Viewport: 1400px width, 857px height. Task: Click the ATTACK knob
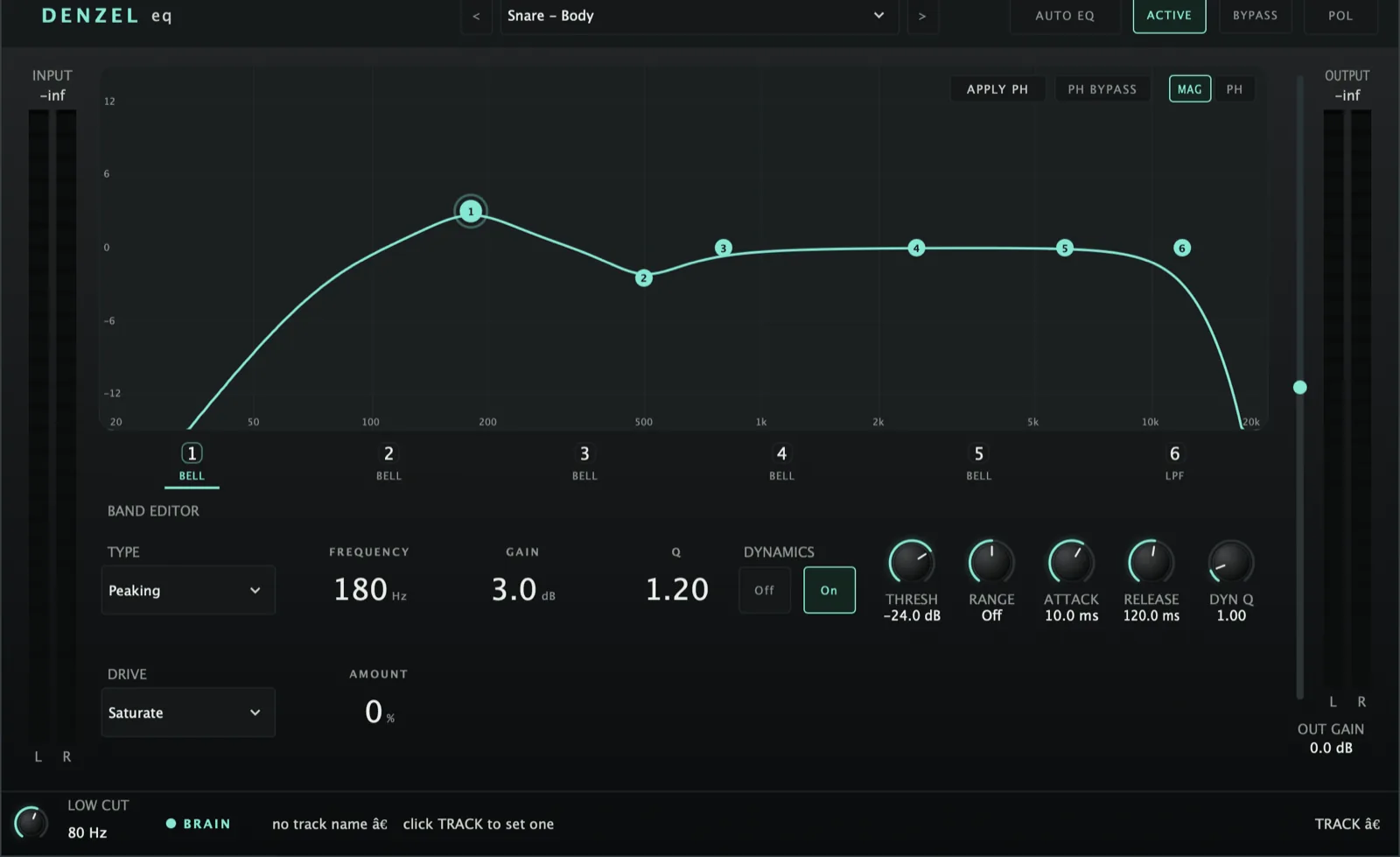point(1071,562)
